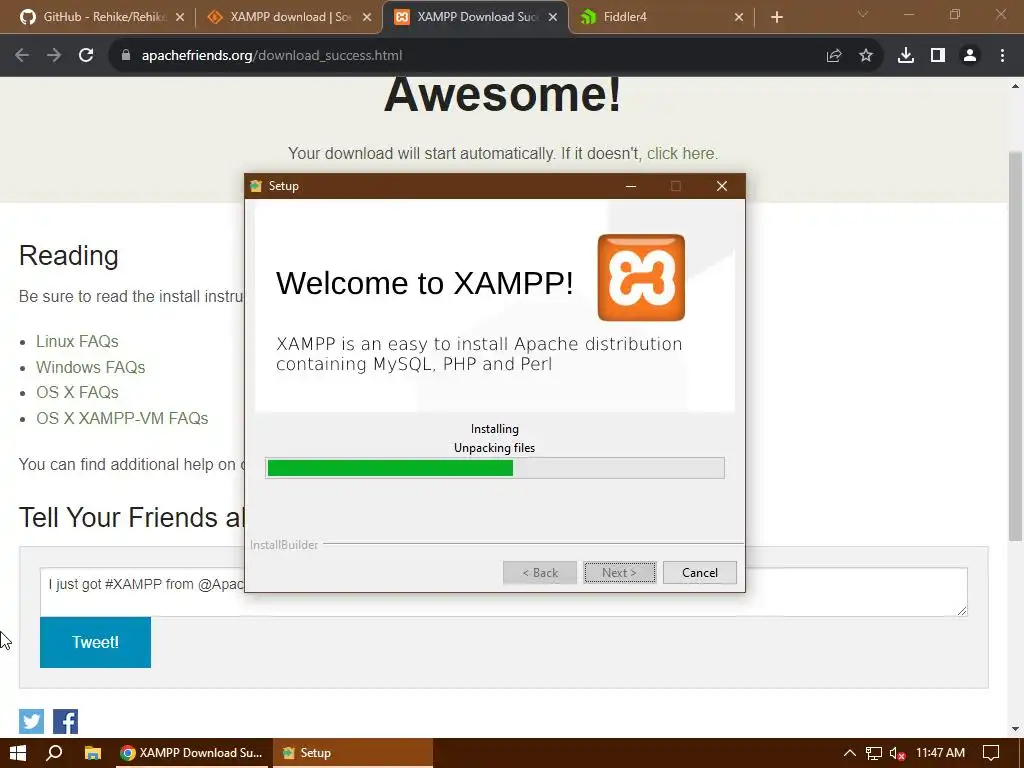Click the tweet text box
This screenshot has width=1024, height=768.
click(504, 592)
